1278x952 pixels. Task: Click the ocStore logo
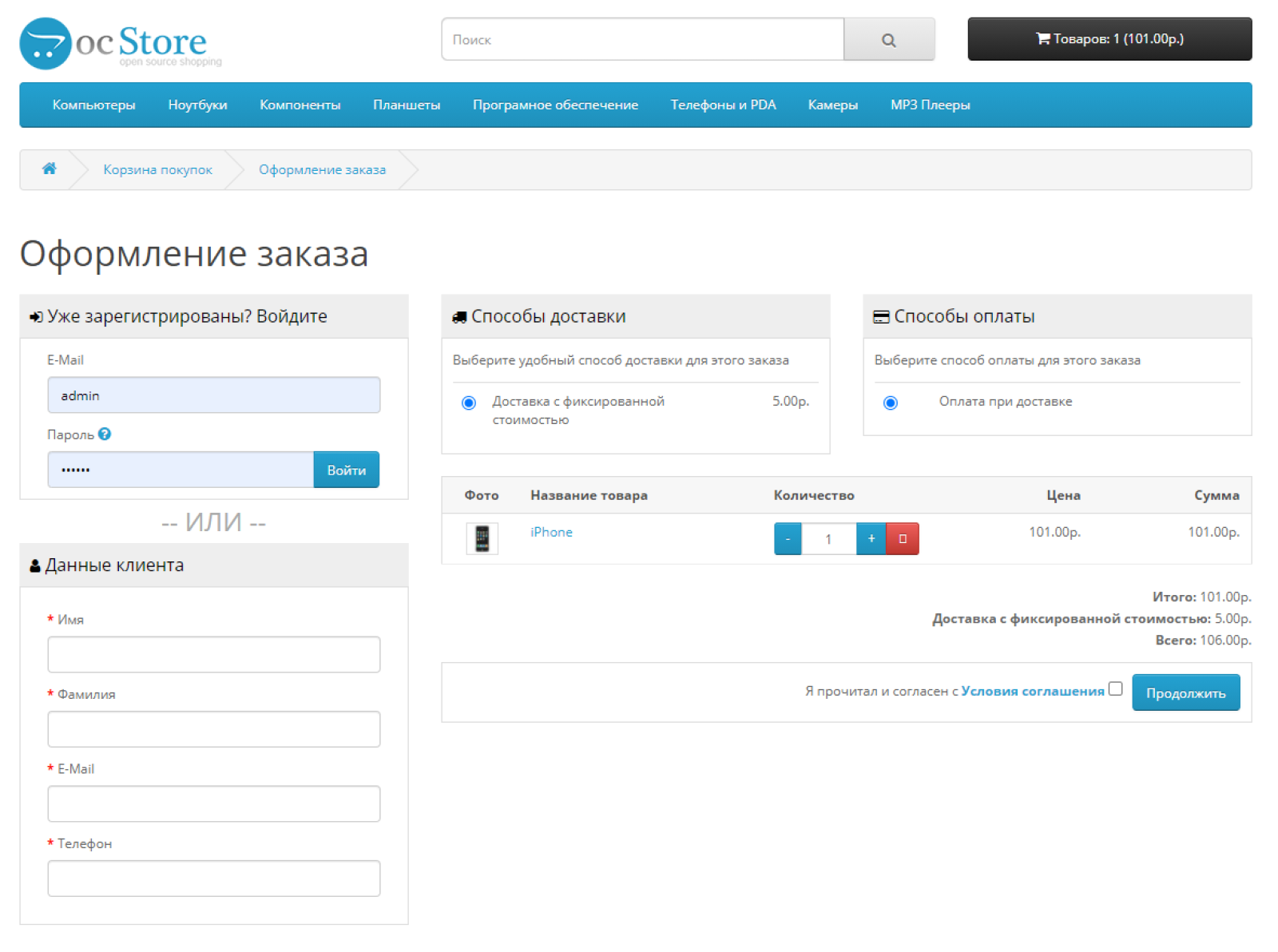click(x=121, y=43)
